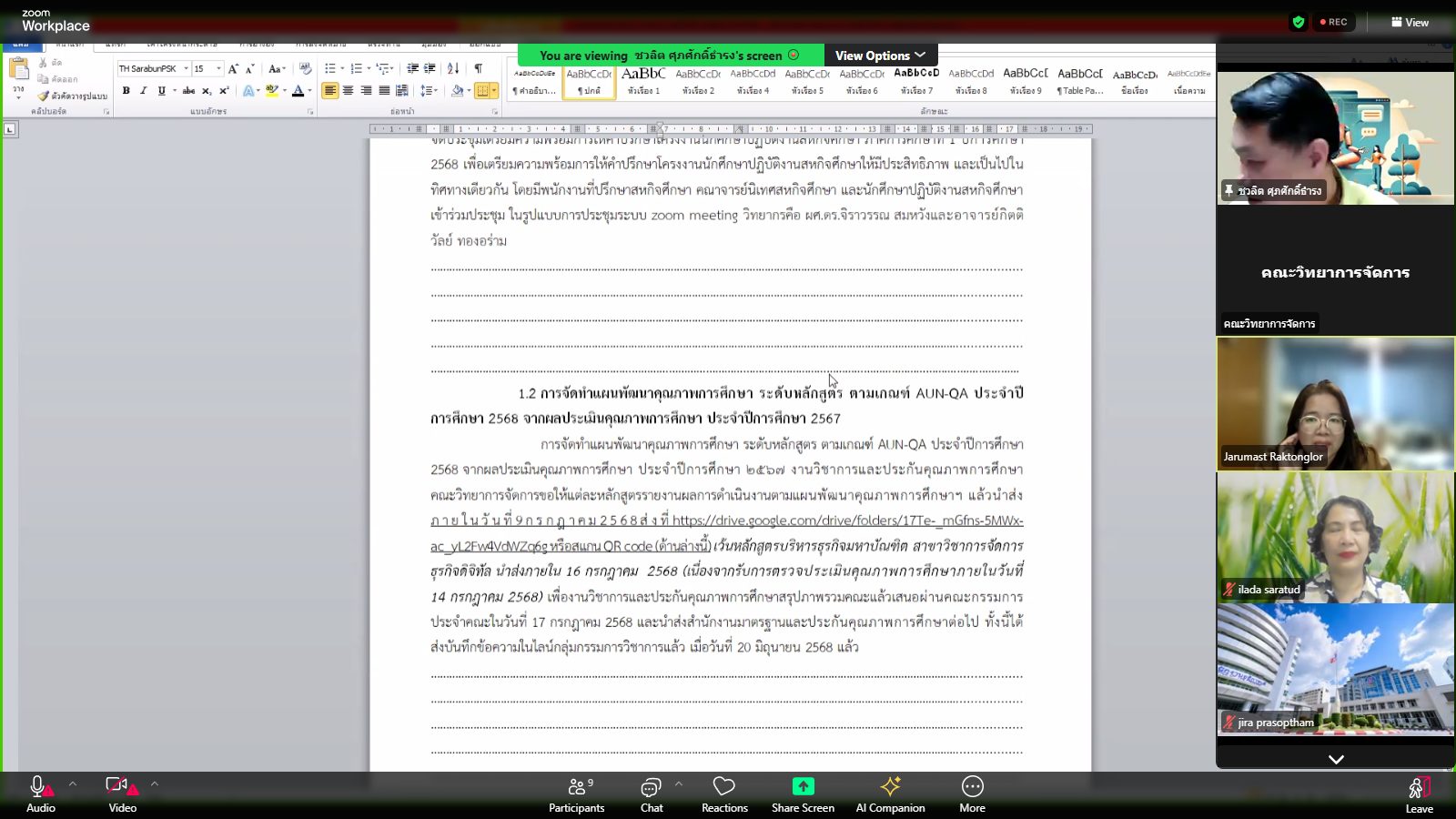Open the multilevel list dropdown
Screen dimensions: 1456x819
coord(393,68)
